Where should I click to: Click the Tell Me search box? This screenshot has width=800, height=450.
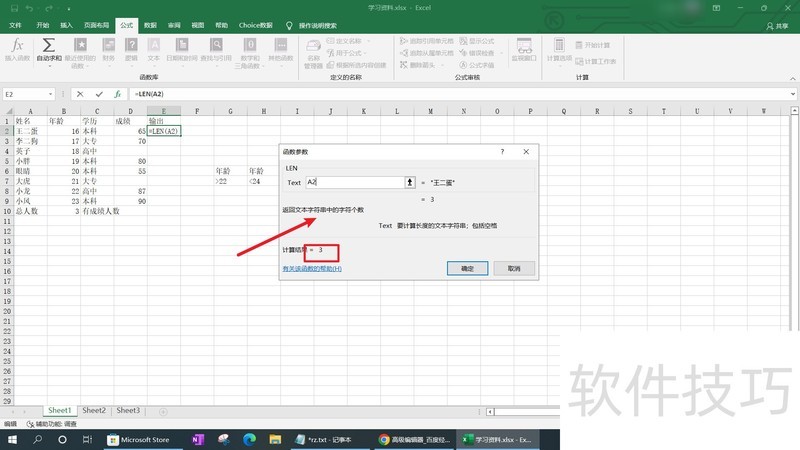(x=312, y=26)
